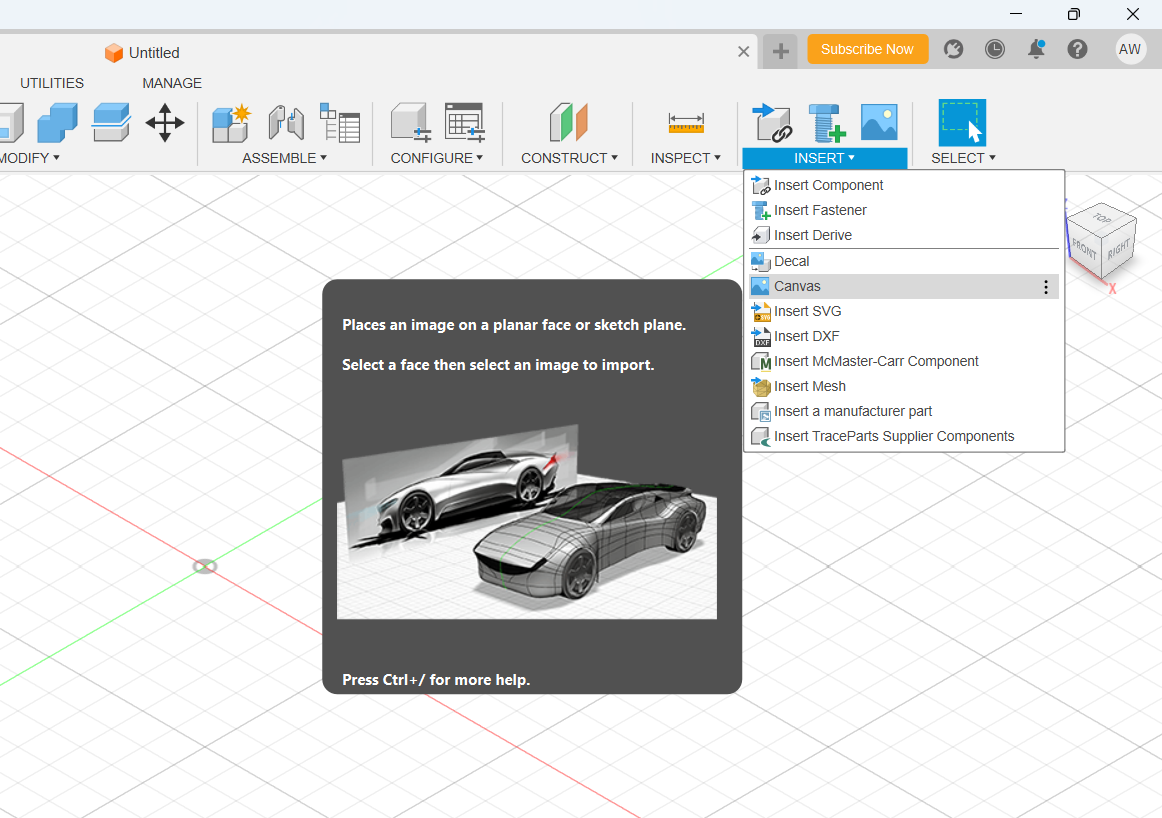Click the Canvas image toolbar icon

click(x=879, y=122)
